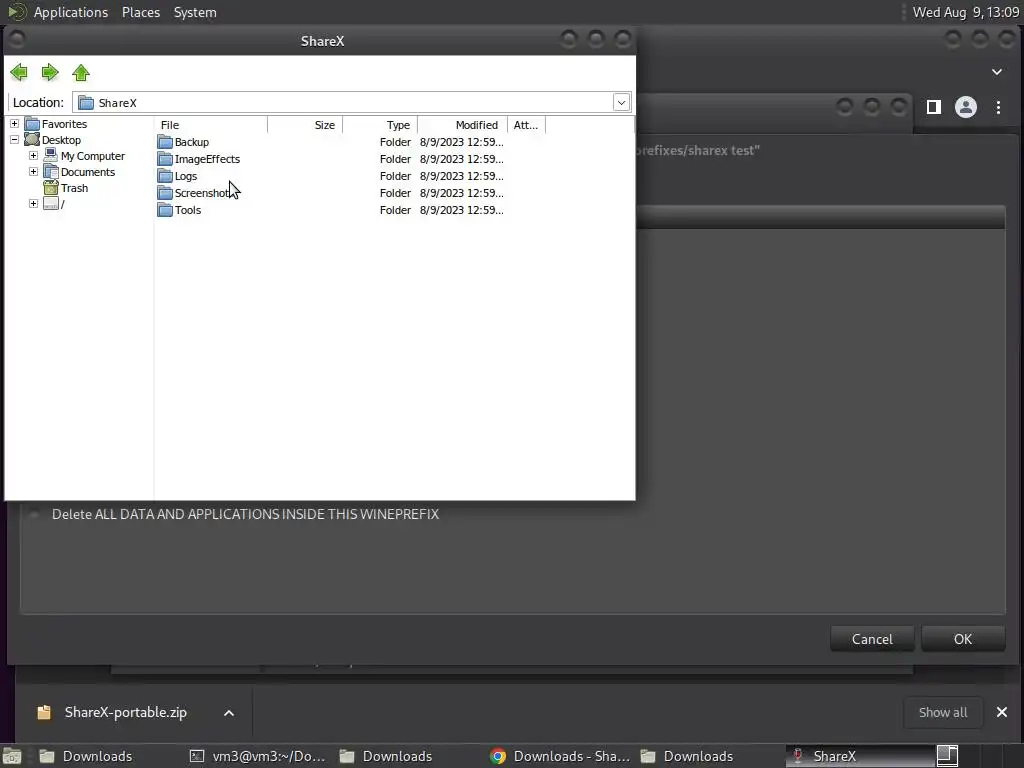Sort by the Type column header
Screen dimensions: 1024x768
(380, 125)
